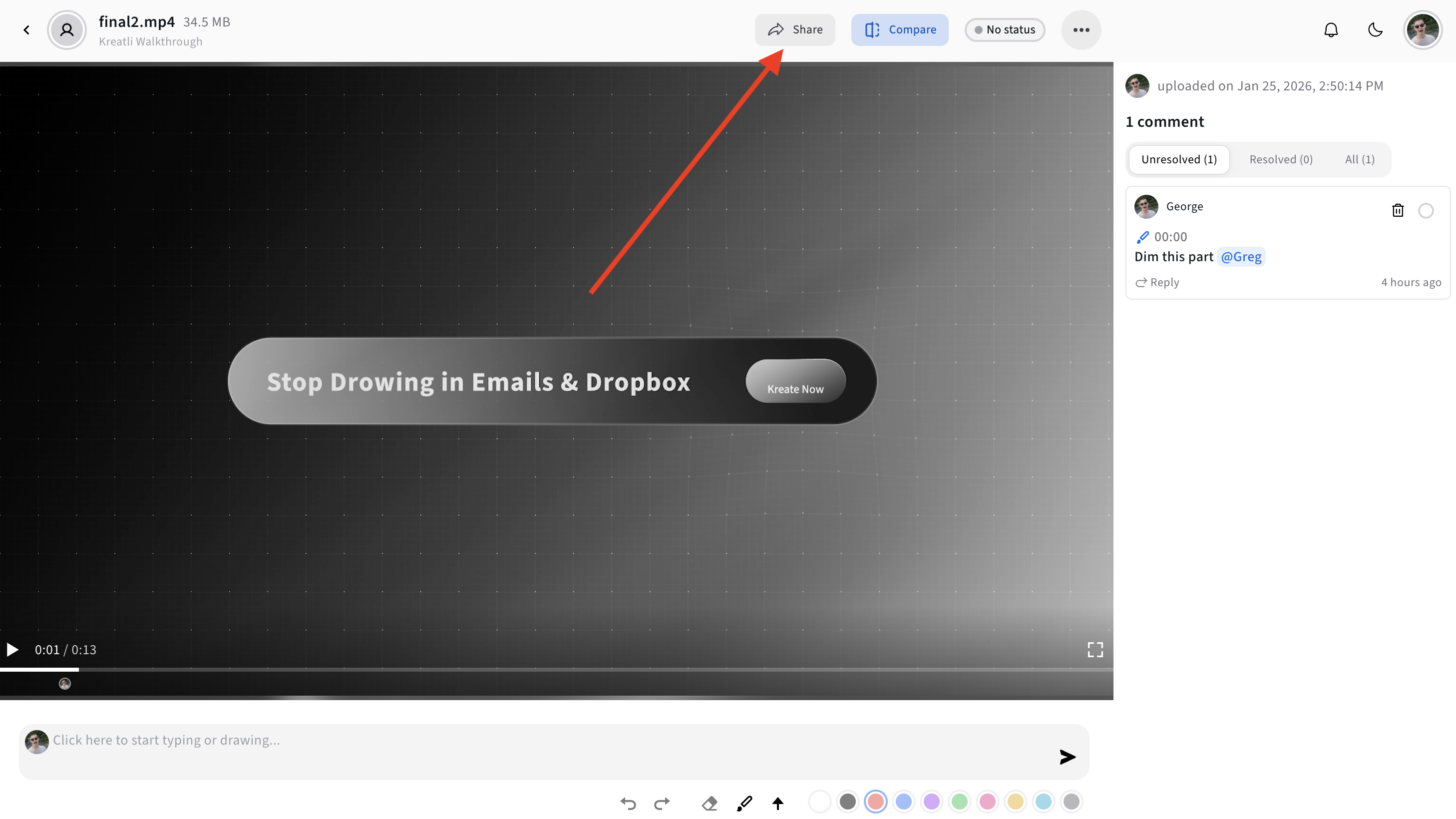
Task: Click the back arrow icon
Action: [26, 30]
